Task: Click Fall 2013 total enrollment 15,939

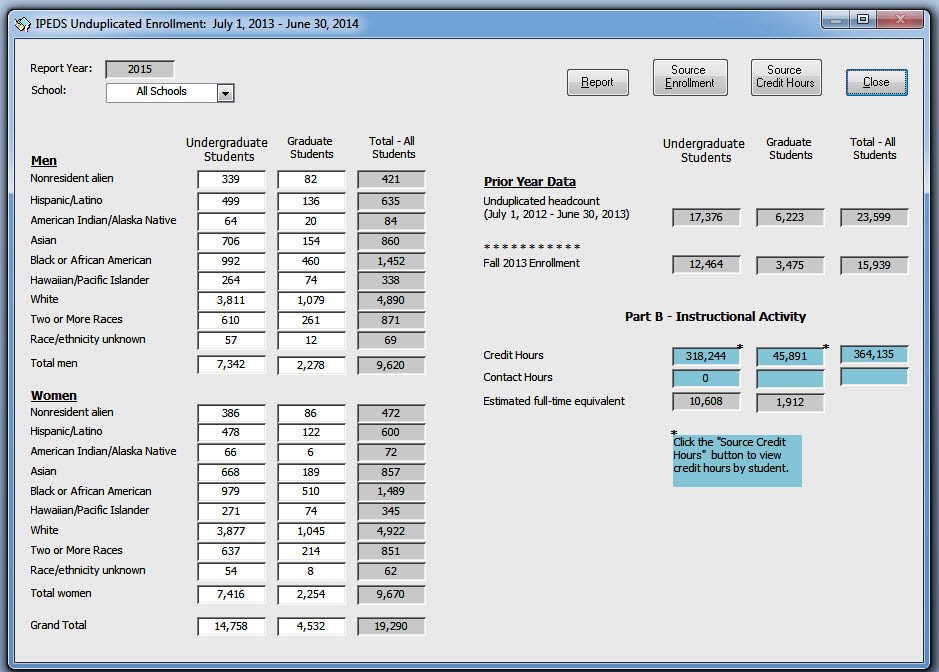Action: click(x=874, y=265)
